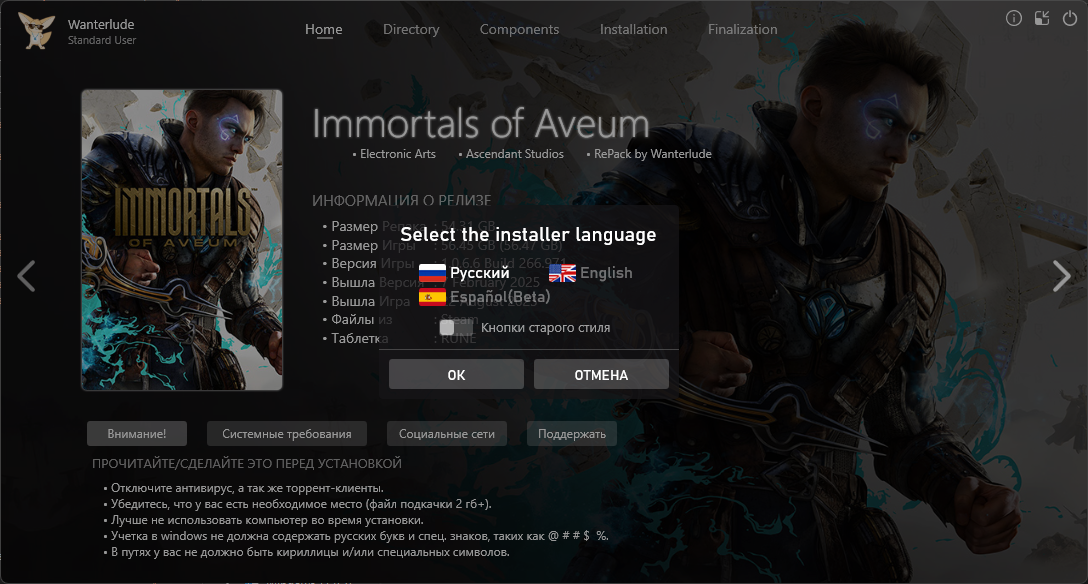Viewport: 1088px width, 584px height.
Task: Click the Immortals of Aveum cover art
Action: point(182,240)
